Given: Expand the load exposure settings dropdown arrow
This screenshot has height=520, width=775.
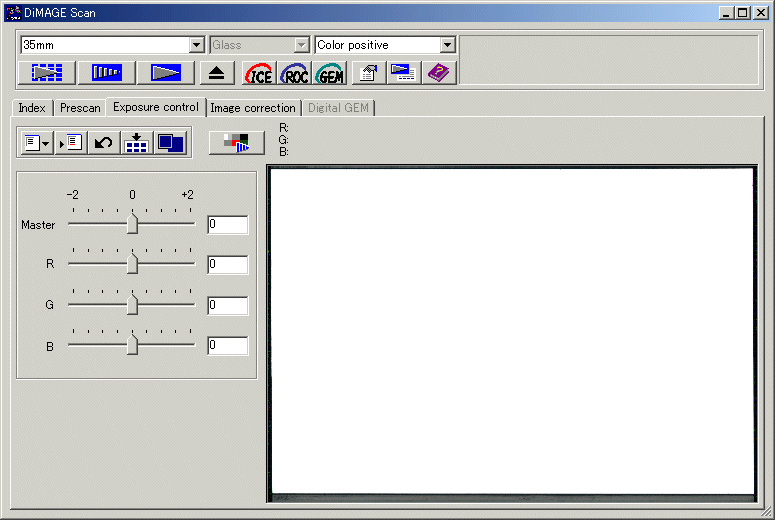Looking at the screenshot, I should tap(47, 143).
